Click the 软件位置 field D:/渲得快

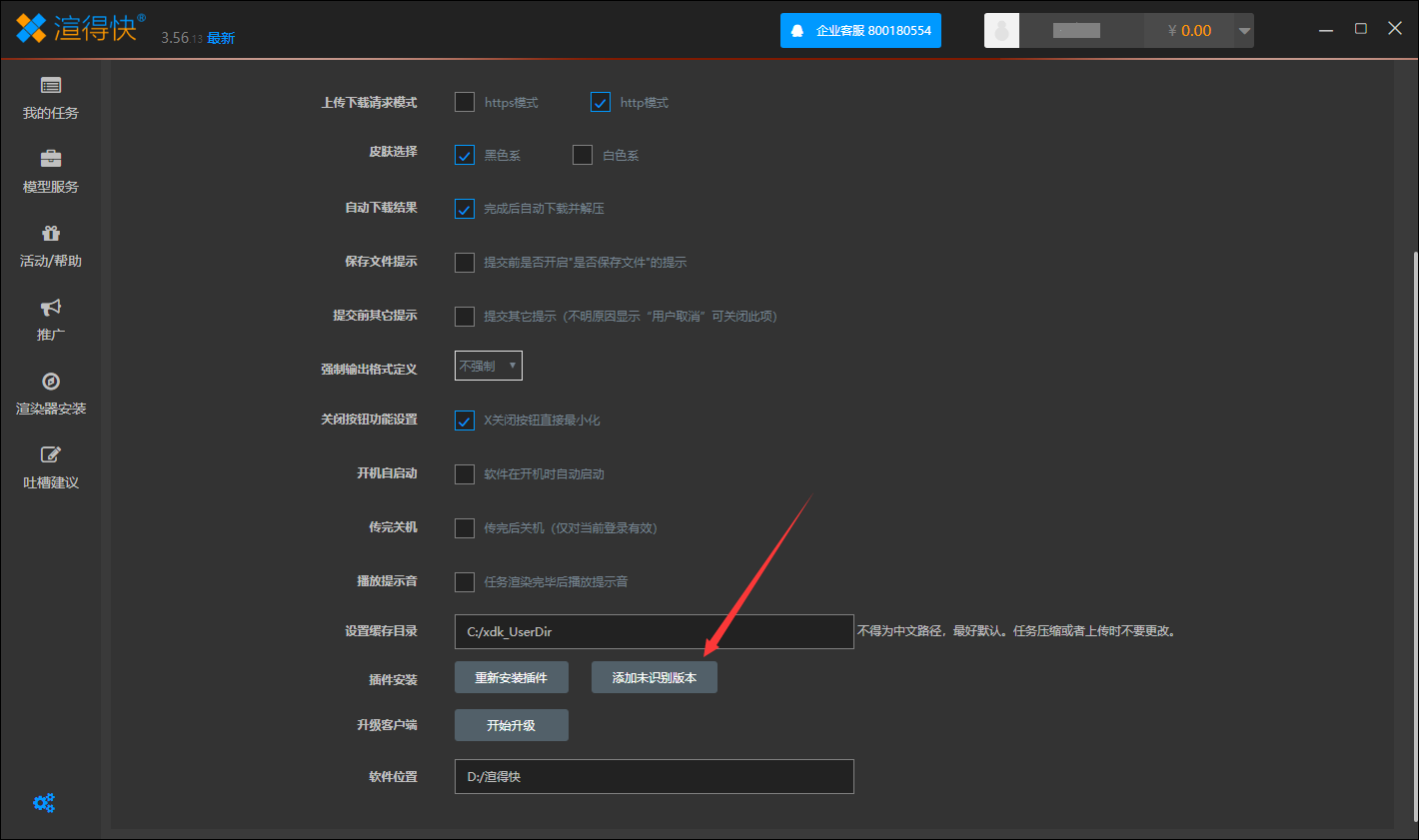[x=655, y=776]
